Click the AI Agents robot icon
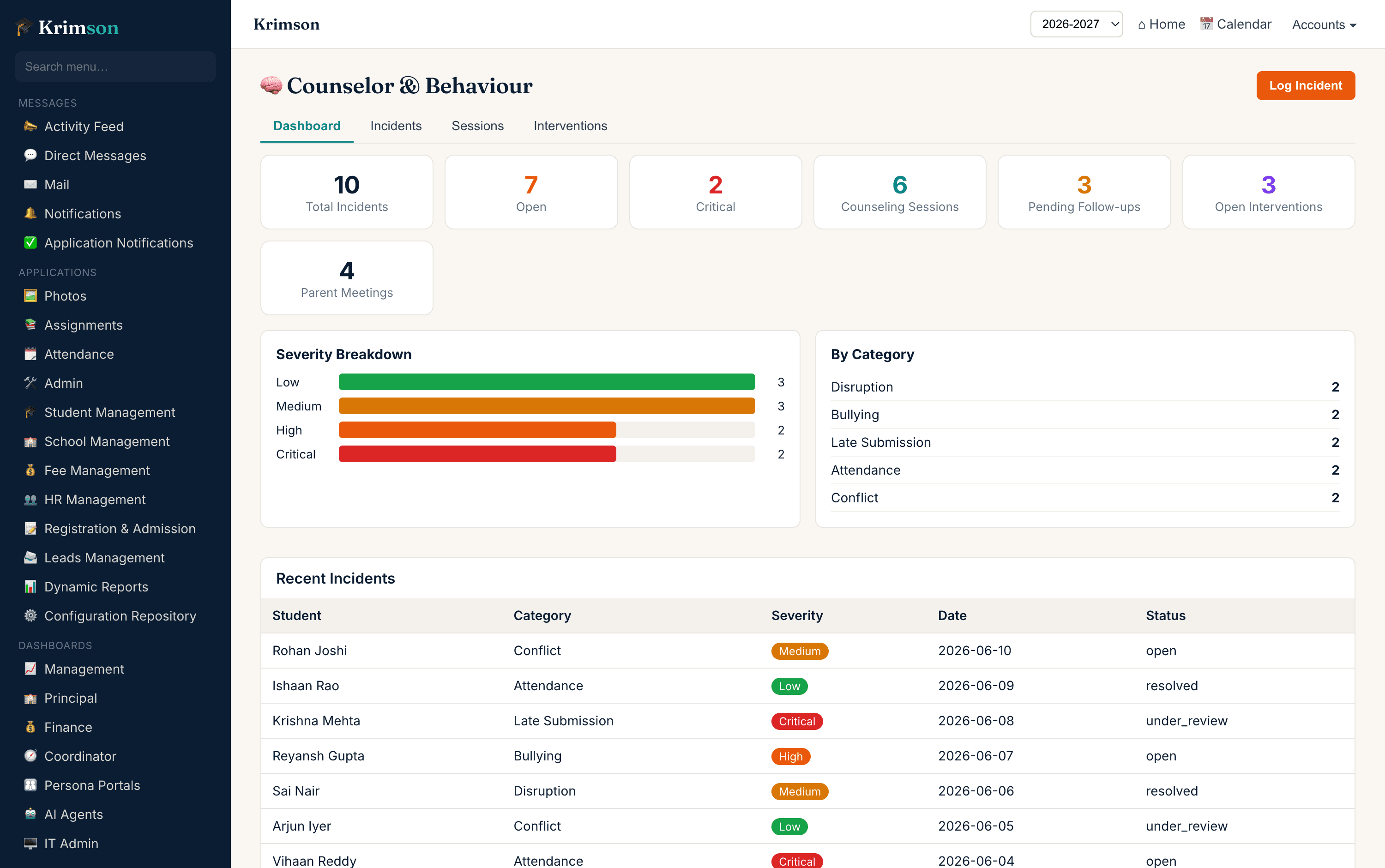Viewport: 1385px width, 868px height. [x=30, y=814]
